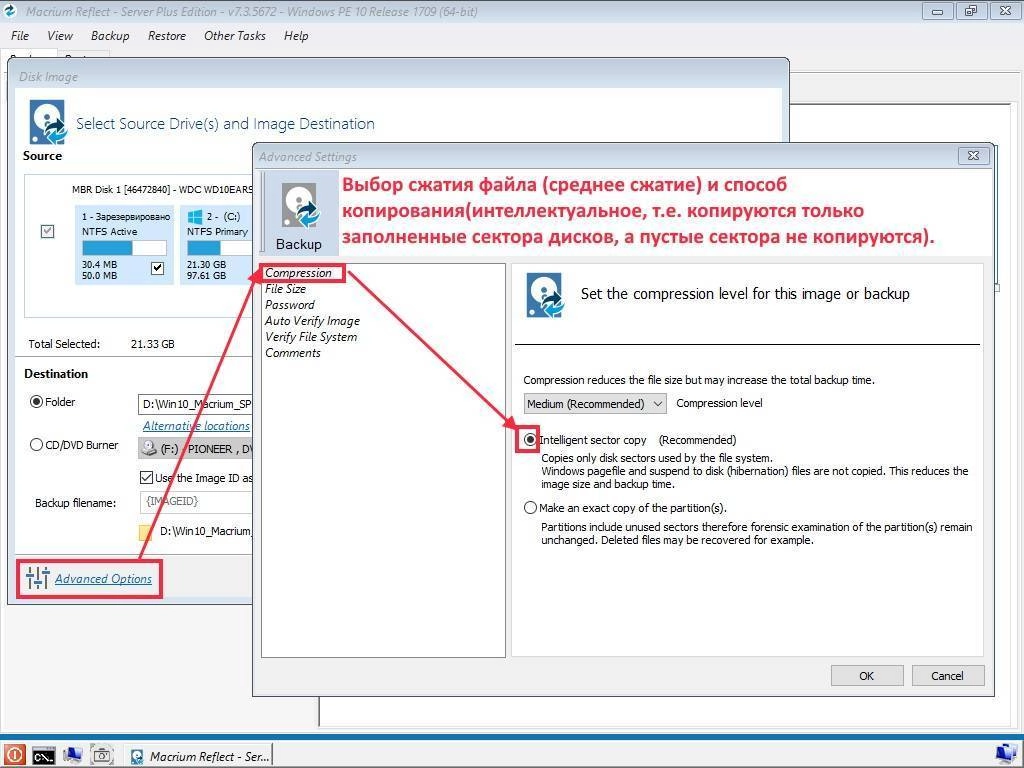Screen dimensions: 1024x768
Task: Select the CD/DVD Burner radio button
Action: tap(37, 445)
